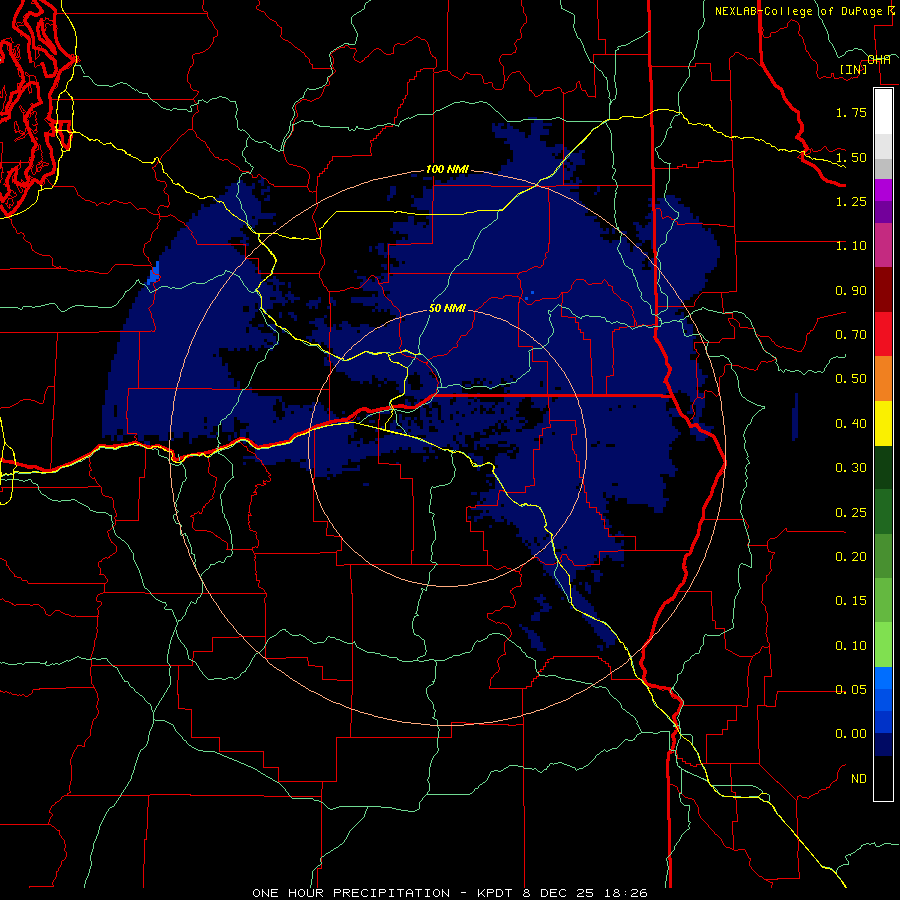900x900 pixels.
Task: Click the black ND legend segment
Action: tap(883, 778)
